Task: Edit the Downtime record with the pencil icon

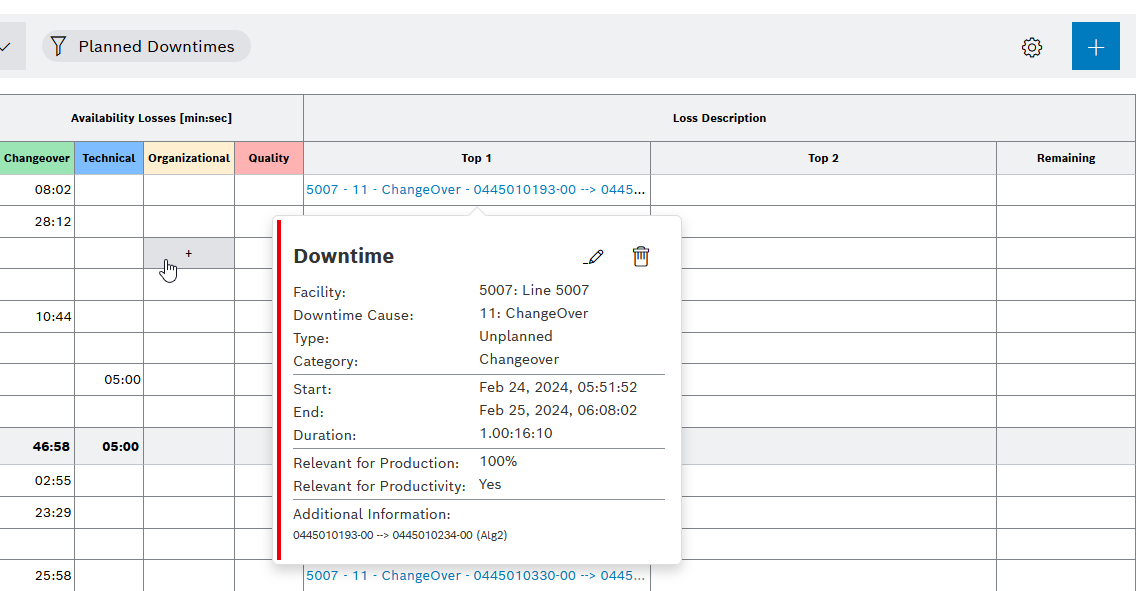Action: [x=593, y=256]
